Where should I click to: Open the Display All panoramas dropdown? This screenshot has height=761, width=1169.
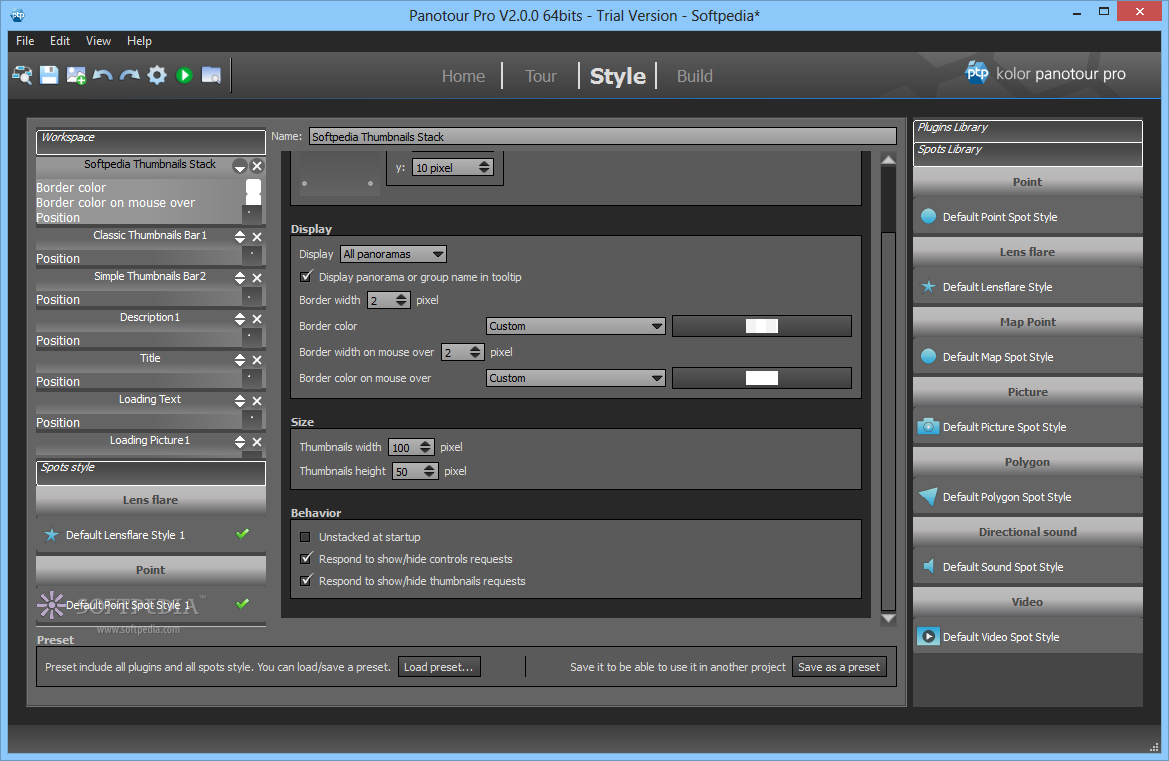[x=393, y=254]
